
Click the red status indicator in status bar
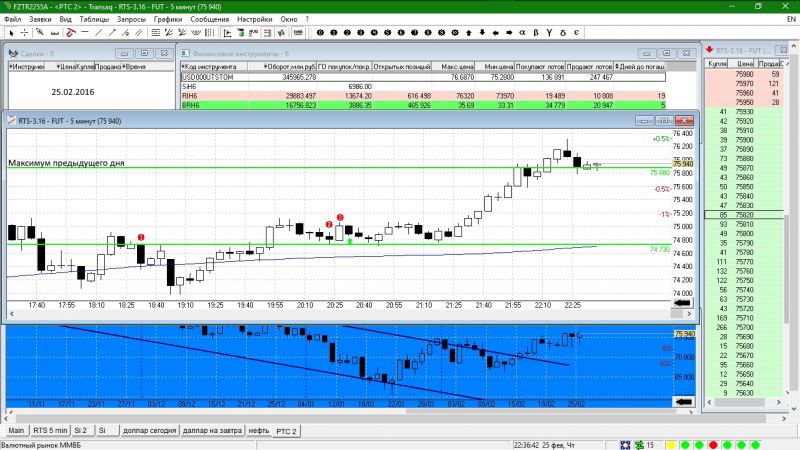pyautogui.click(x=713, y=445)
